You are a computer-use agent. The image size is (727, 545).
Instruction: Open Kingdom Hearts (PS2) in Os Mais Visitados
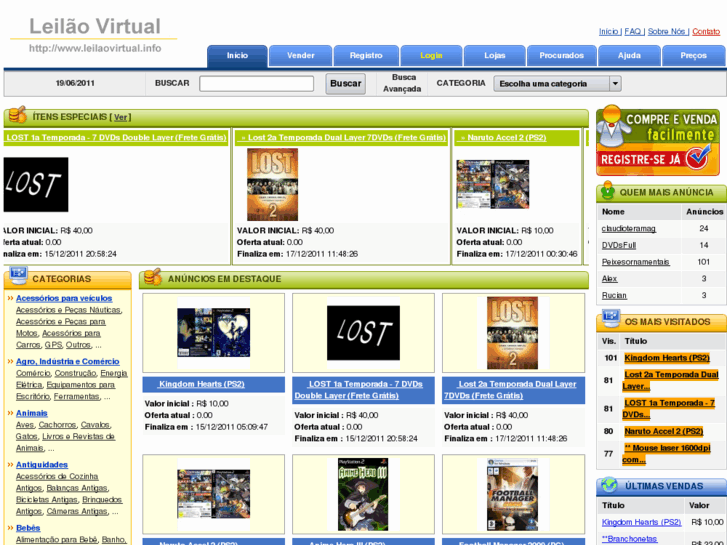pyautogui.click(x=667, y=358)
